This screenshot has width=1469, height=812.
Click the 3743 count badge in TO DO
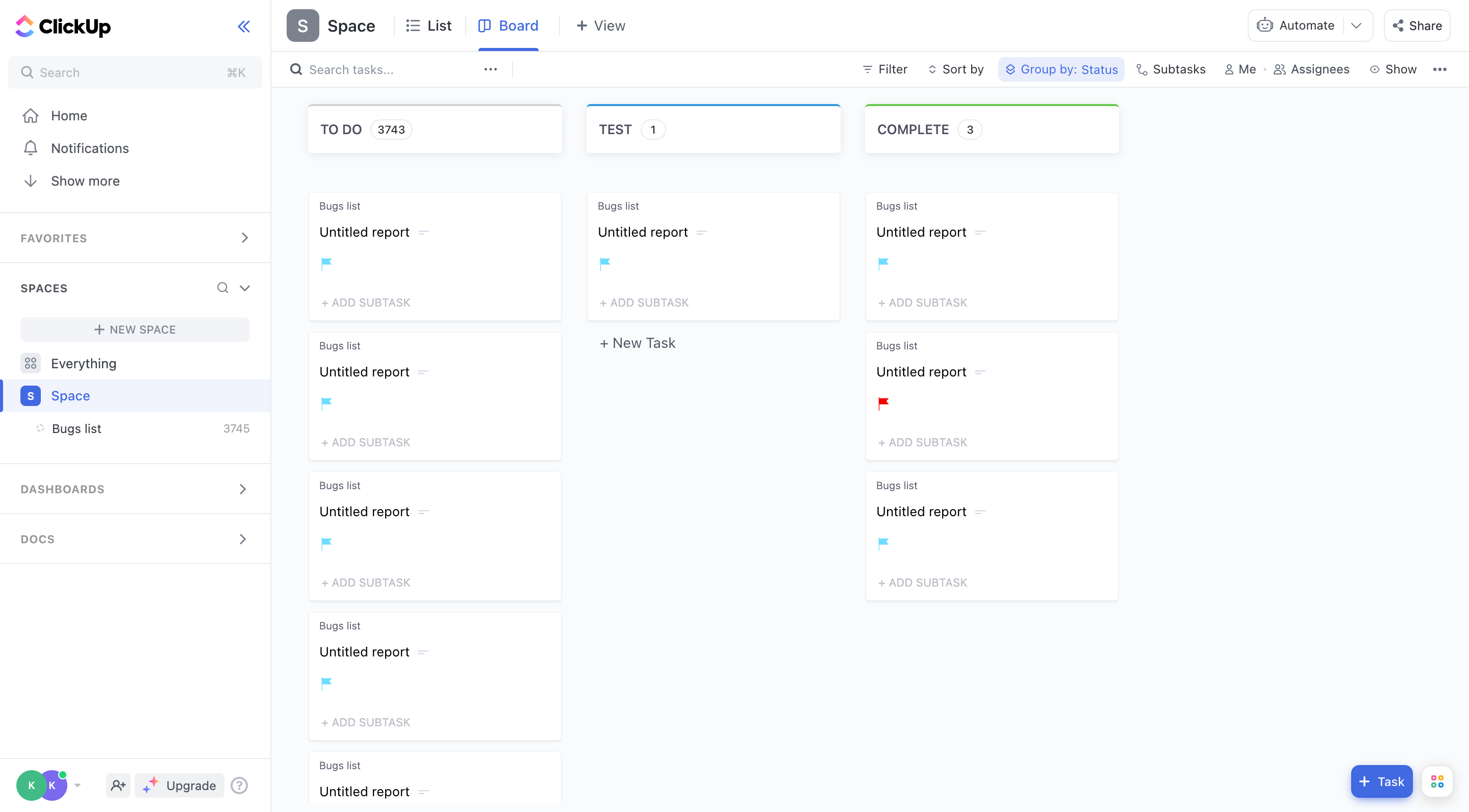click(391, 130)
